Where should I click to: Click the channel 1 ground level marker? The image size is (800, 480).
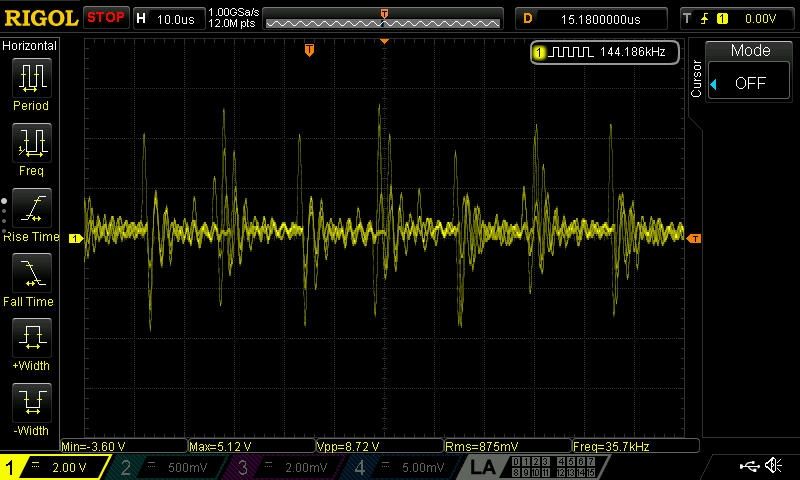pos(76,238)
